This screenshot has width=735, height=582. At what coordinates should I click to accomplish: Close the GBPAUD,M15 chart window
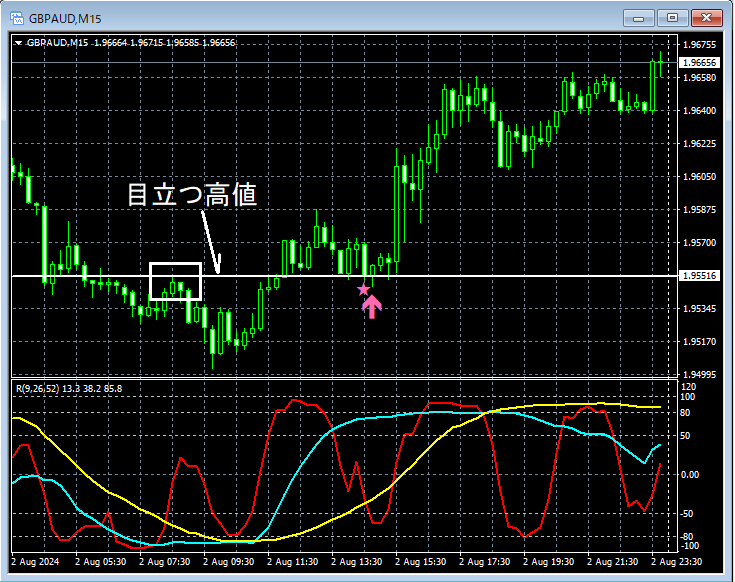click(x=706, y=18)
